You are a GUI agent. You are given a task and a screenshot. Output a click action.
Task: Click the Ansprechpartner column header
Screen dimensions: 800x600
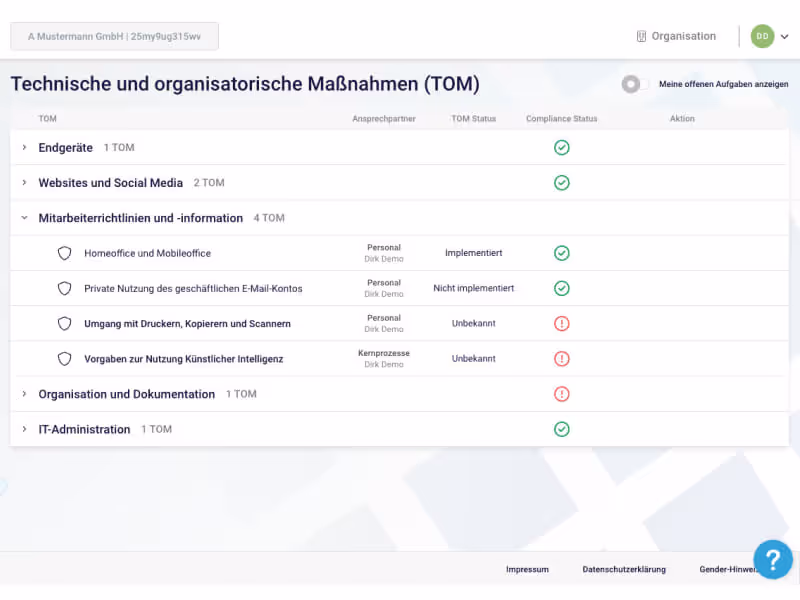pos(384,118)
